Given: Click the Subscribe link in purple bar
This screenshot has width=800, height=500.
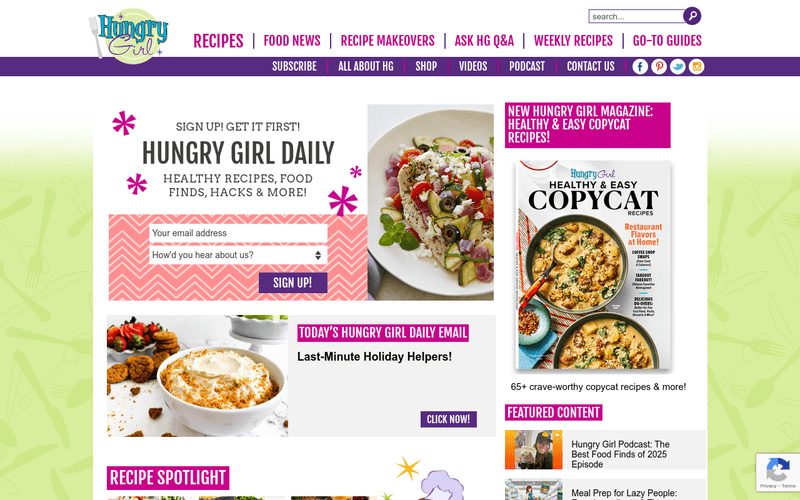Looking at the screenshot, I should pos(294,67).
